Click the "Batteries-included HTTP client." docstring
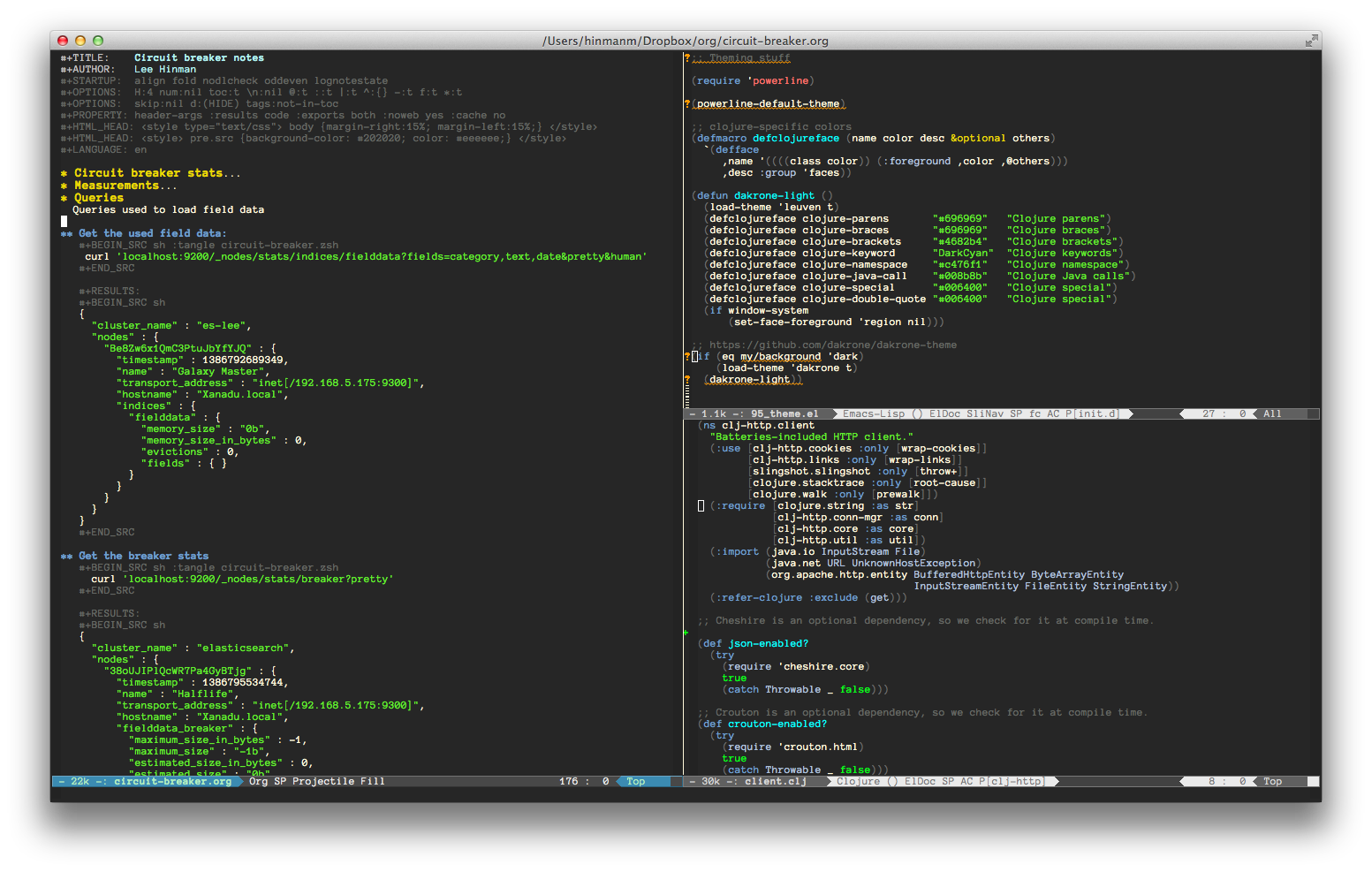This screenshot has width=1372, height=872. tap(812, 437)
